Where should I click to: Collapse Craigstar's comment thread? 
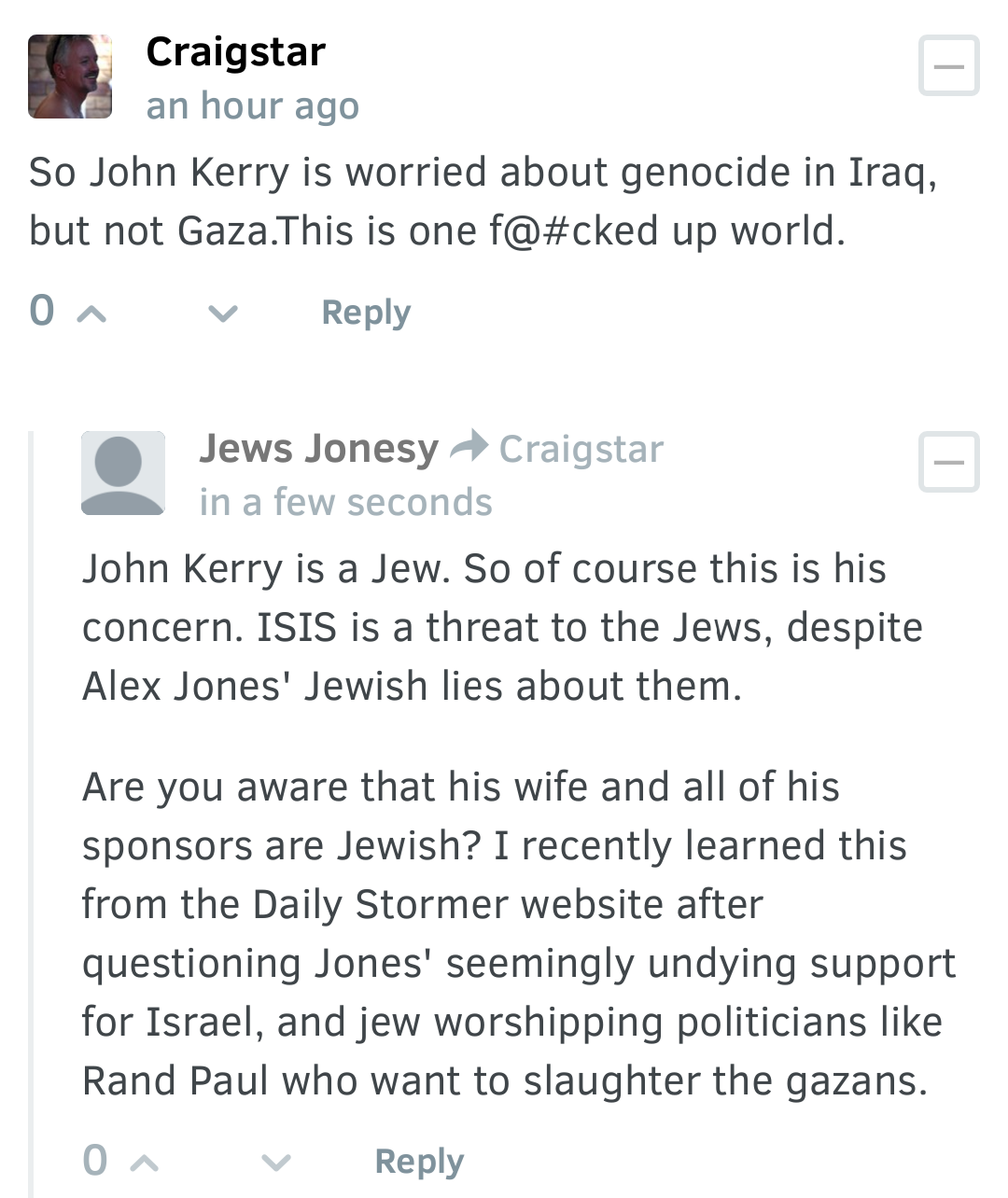click(948, 66)
